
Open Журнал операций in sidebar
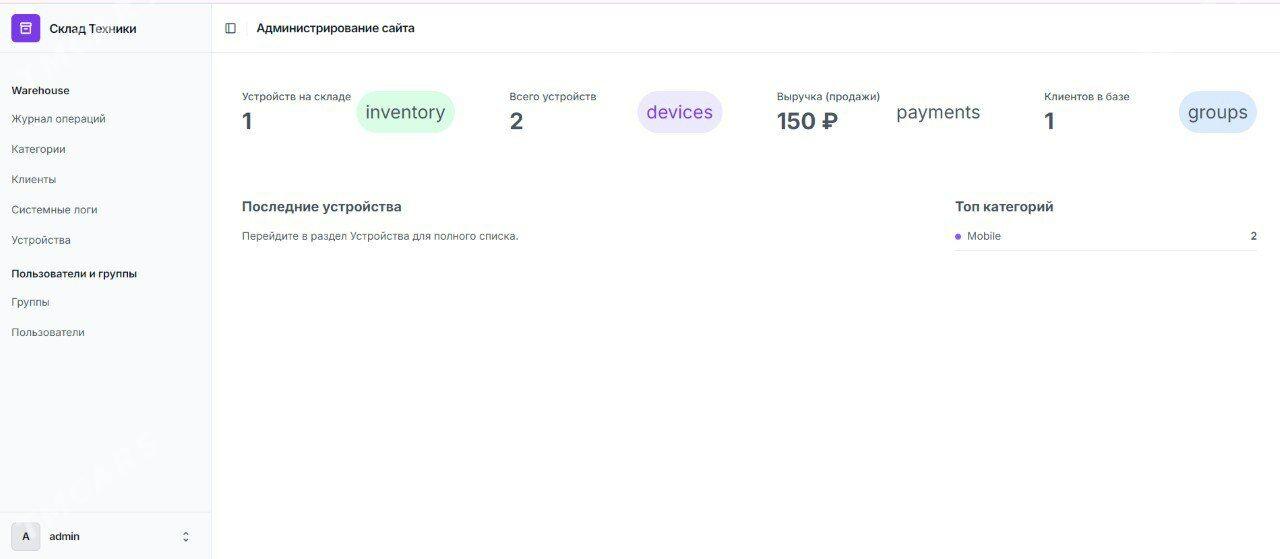pyautogui.click(x=58, y=119)
